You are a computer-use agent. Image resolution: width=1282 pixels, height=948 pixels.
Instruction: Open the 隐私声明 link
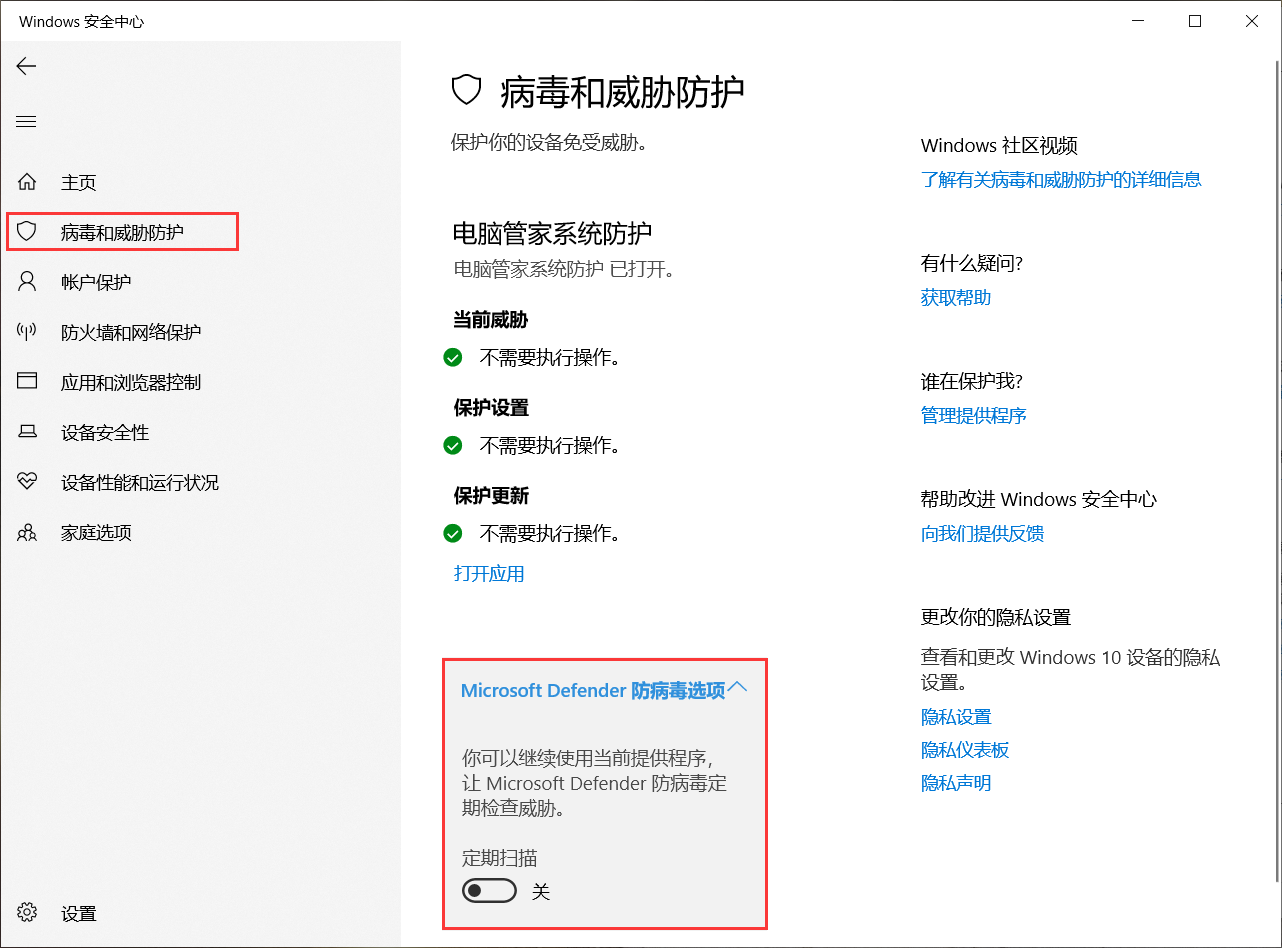(956, 783)
